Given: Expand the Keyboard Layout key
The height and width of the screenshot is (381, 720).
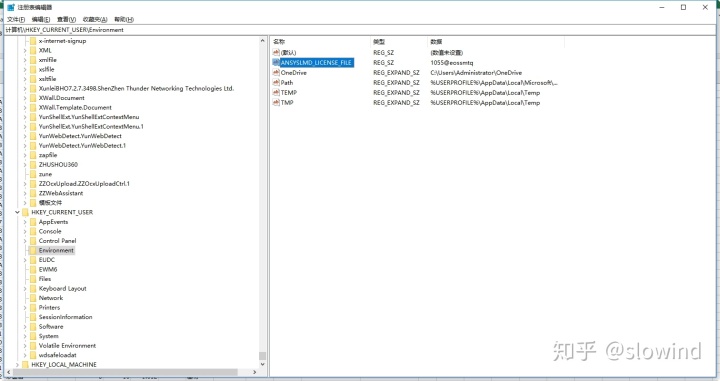Looking at the screenshot, I should (x=25, y=288).
